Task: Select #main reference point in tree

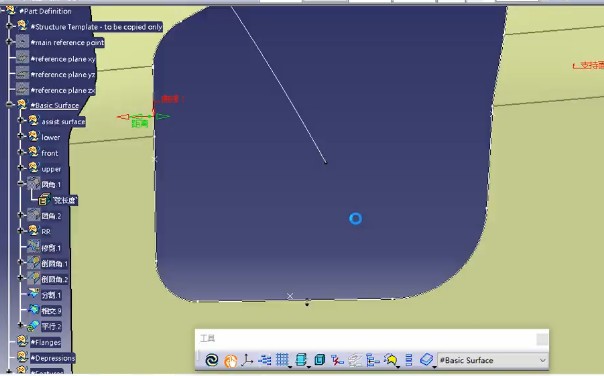Action: pos(67,42)
